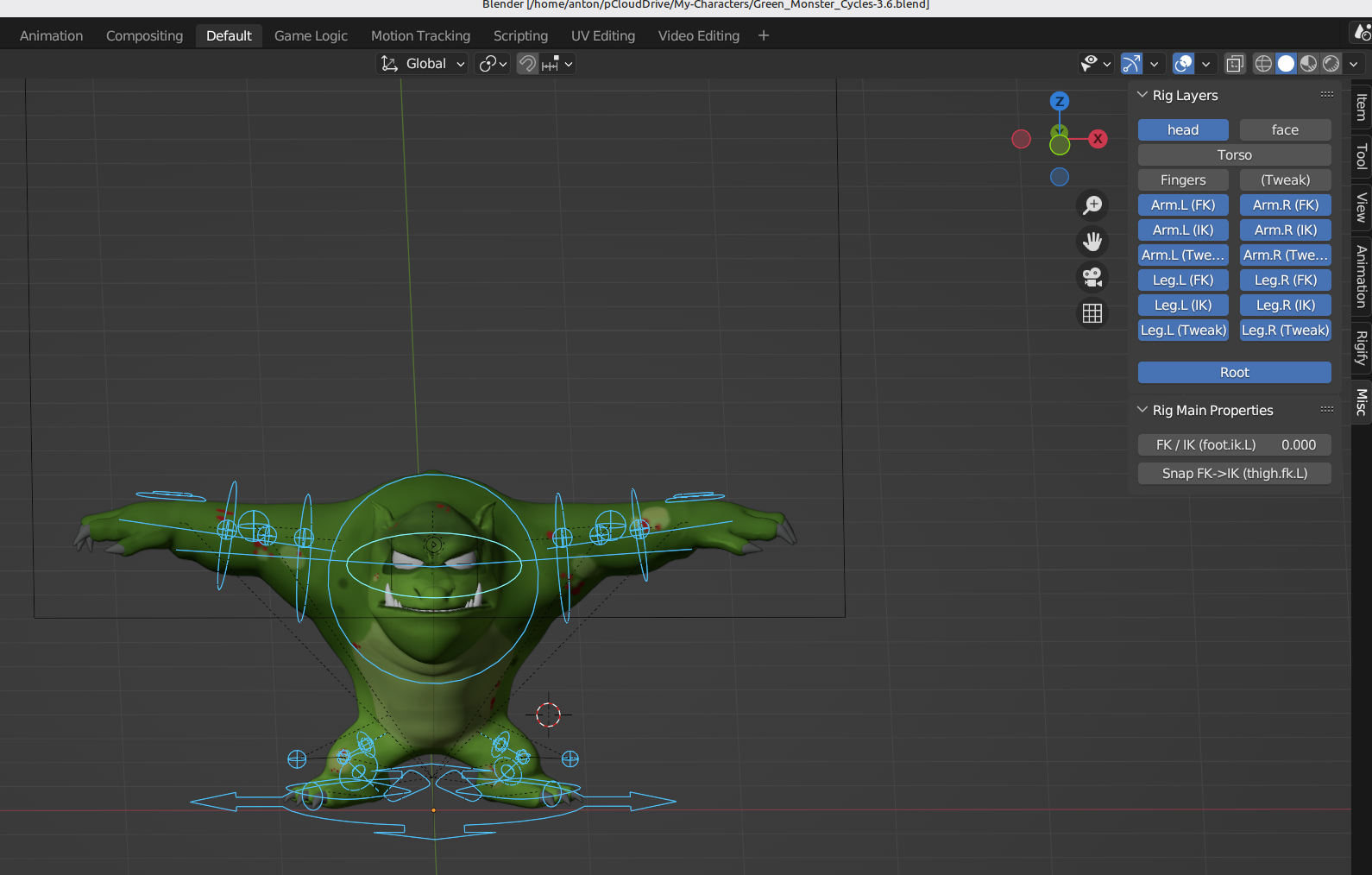1372x875 pixels.
Task: Open the Rigify sidebar tab
Action: [x=1362, y=348]
